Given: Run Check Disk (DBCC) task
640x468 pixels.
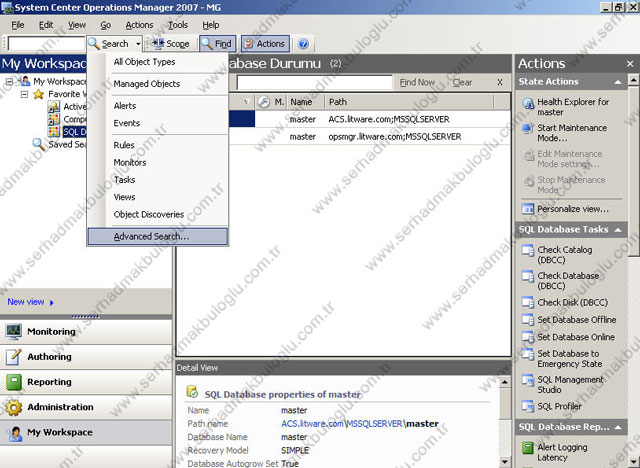Looking at the screenshot, I should [565, 302].
